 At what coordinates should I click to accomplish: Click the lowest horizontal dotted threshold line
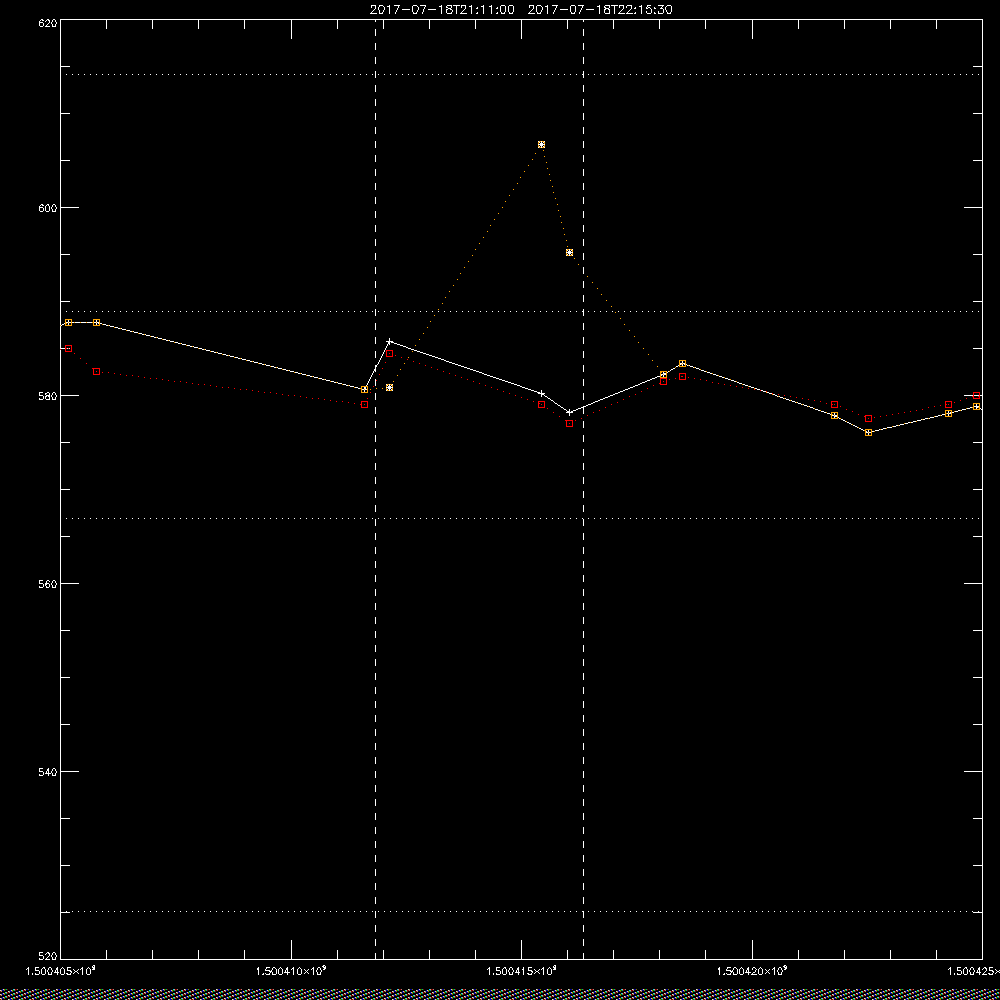tap(521, 912)
